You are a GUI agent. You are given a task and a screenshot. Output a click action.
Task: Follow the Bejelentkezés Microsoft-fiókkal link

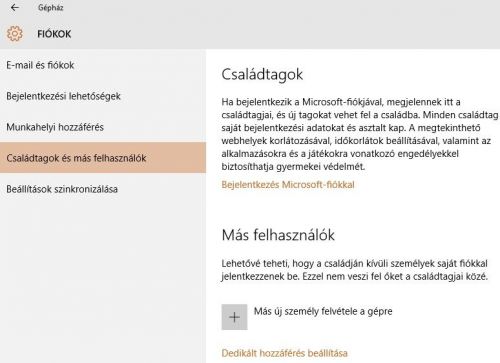288,185
